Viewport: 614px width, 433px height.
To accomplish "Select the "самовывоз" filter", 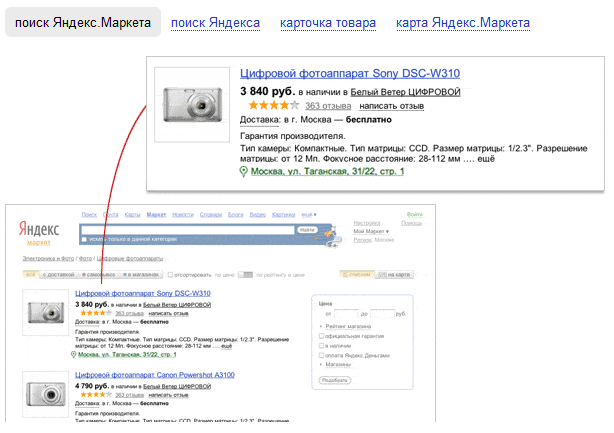I will pos(98,274).
